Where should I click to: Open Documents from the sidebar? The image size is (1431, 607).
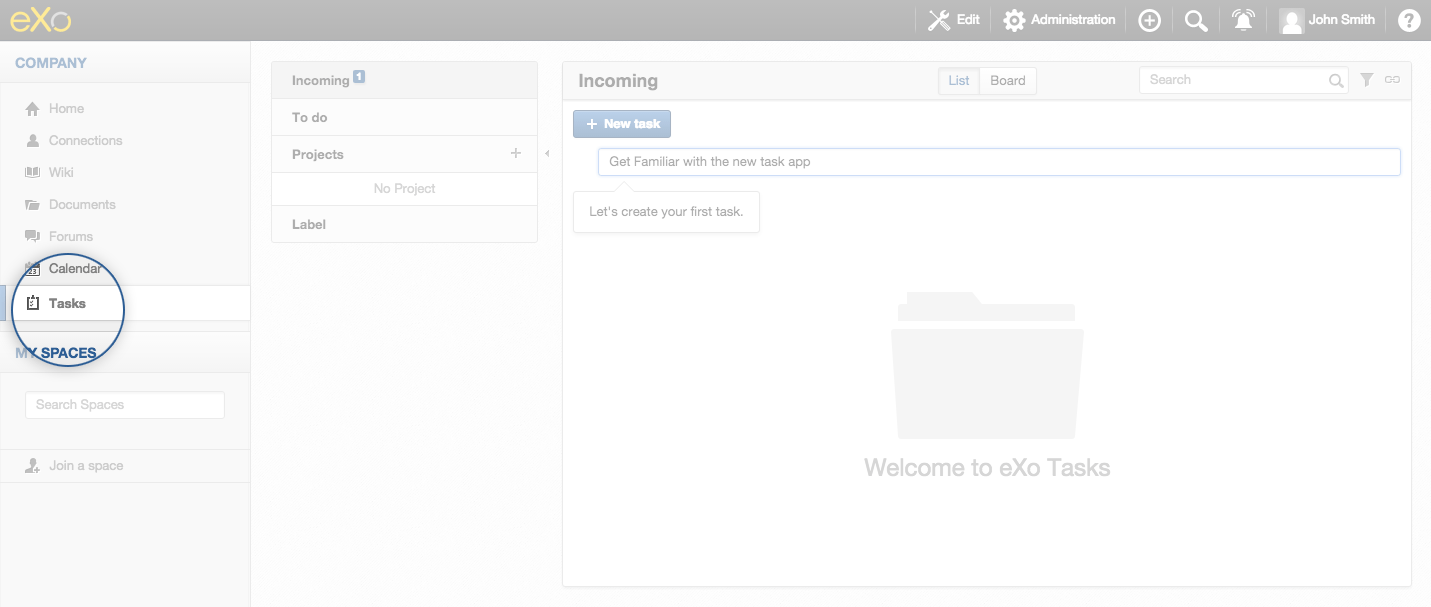point(82,204)
